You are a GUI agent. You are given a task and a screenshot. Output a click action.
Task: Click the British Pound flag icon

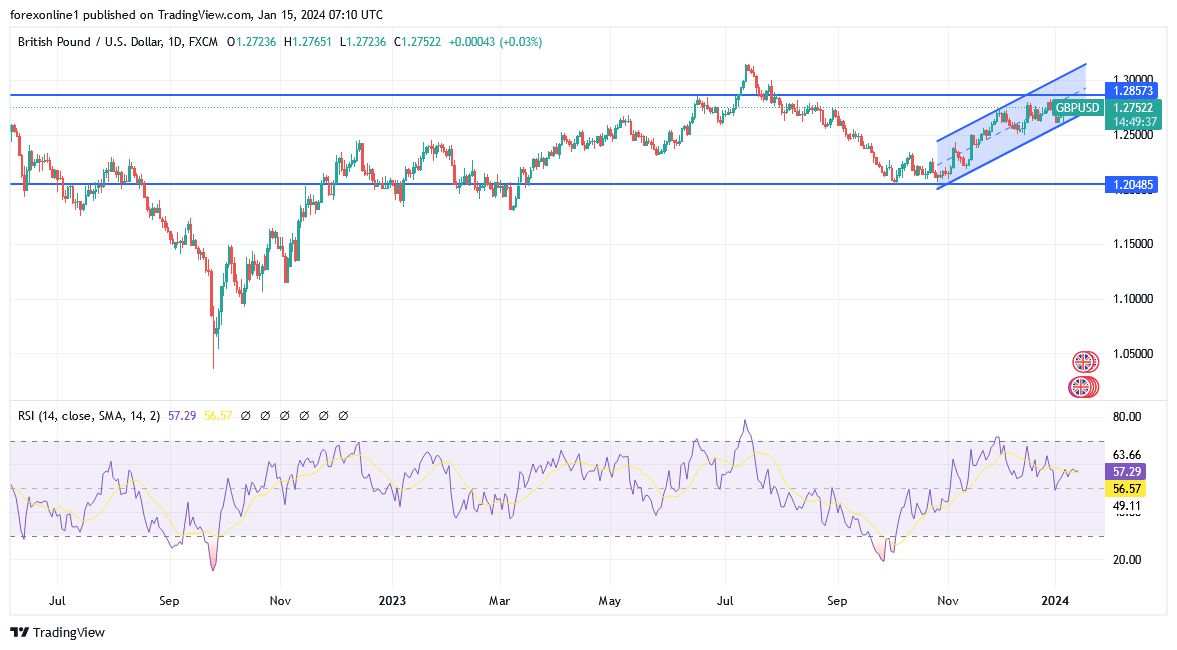click(x=1084, y=361)
